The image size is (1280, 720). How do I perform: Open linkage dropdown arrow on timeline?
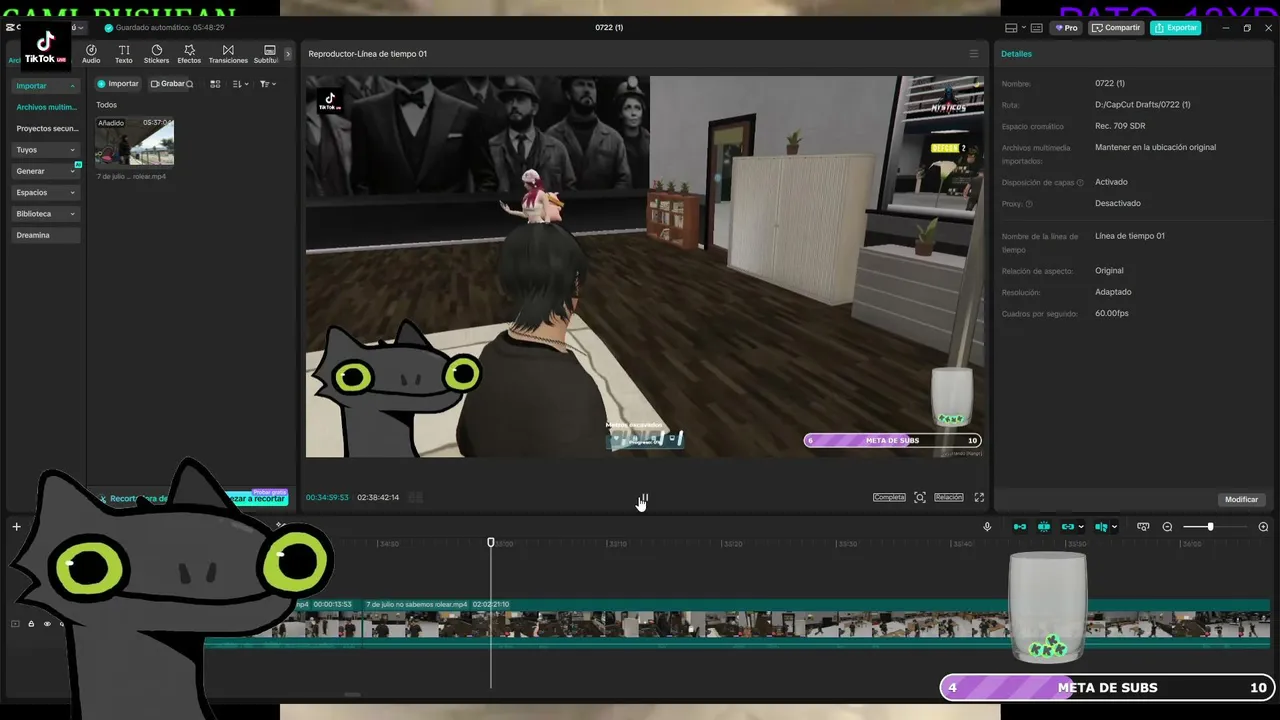point(1081,527)
